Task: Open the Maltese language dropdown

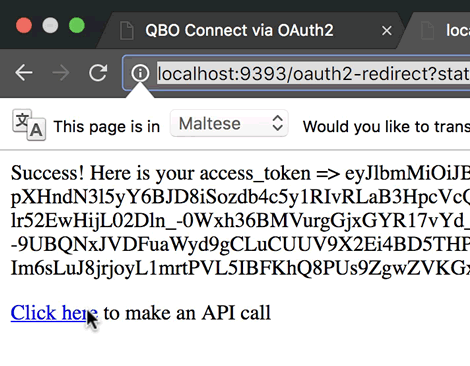Action: pos(229,124)
